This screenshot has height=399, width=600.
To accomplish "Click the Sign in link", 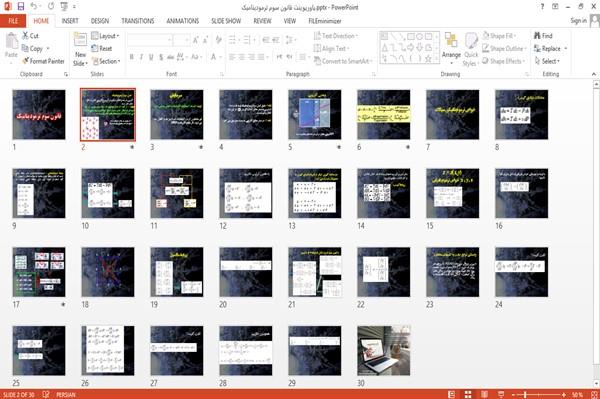I will click(578, 21).
